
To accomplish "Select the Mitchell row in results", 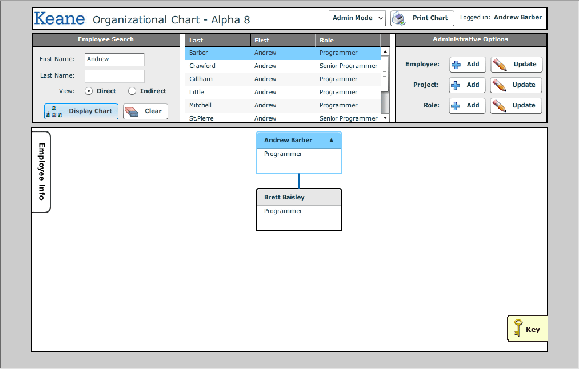I will pos(283,105).
